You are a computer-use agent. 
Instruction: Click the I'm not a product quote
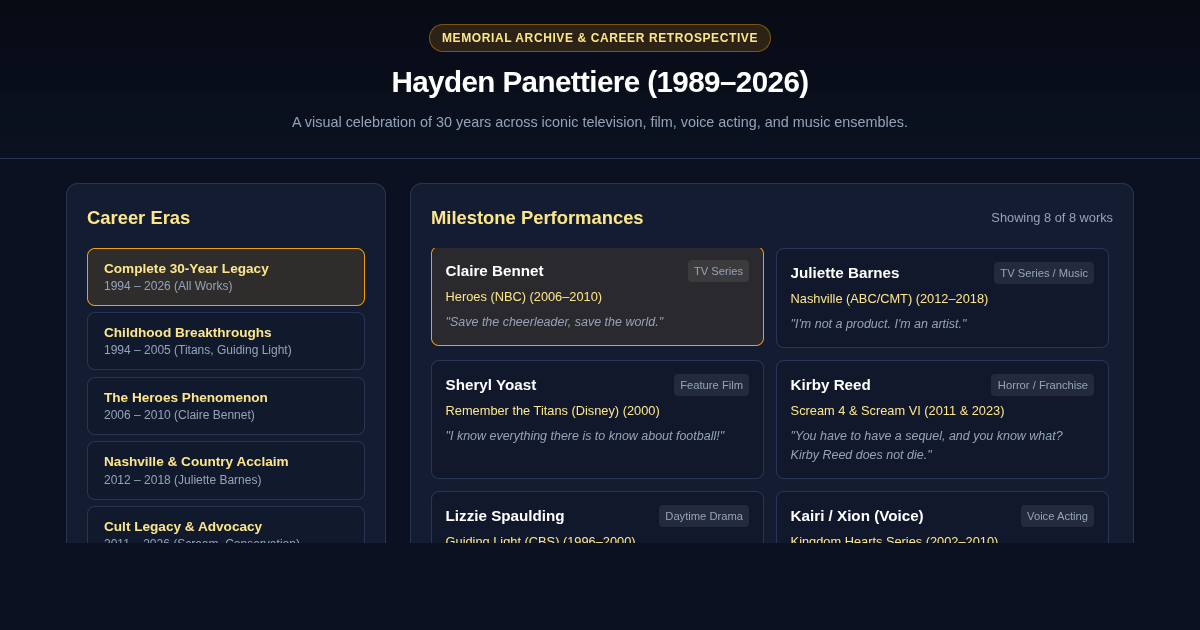(878, 324)
